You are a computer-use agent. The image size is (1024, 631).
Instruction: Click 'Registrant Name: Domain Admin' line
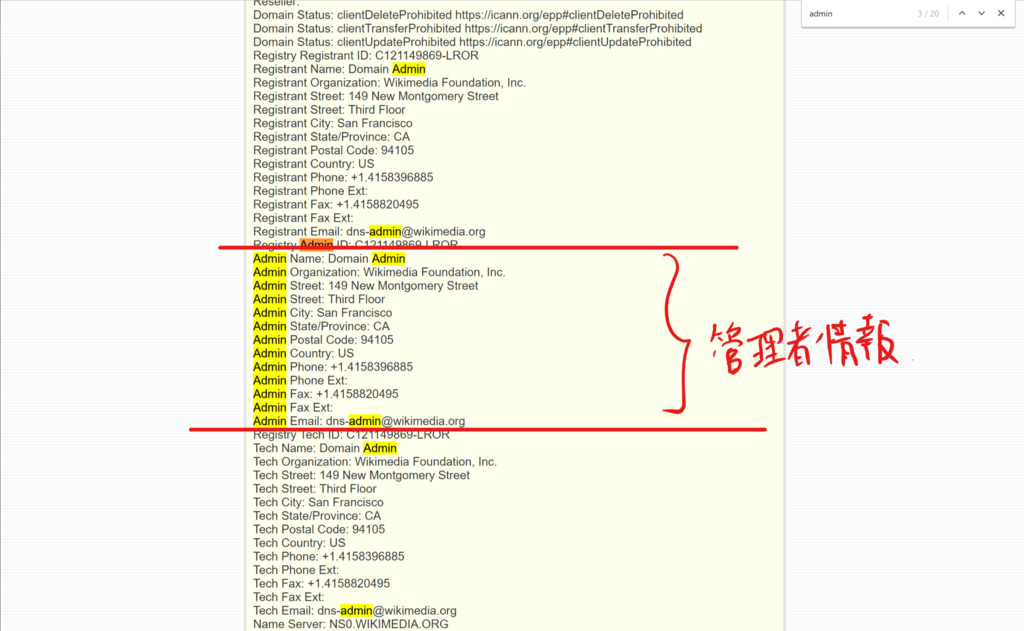click(339, 69)
